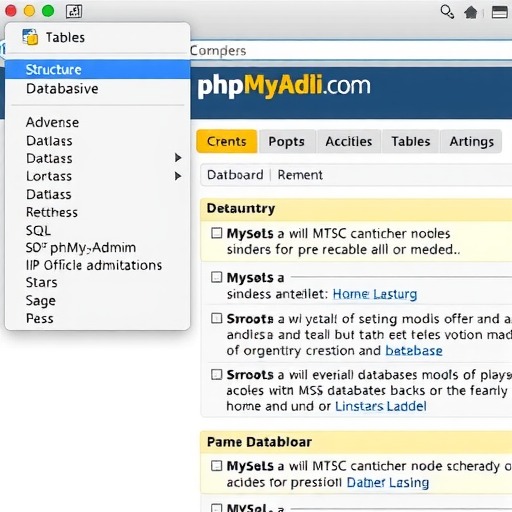Click the 'Pame Databloar' section heading
The height and width of the screenshot is (512, 512).
259,442
